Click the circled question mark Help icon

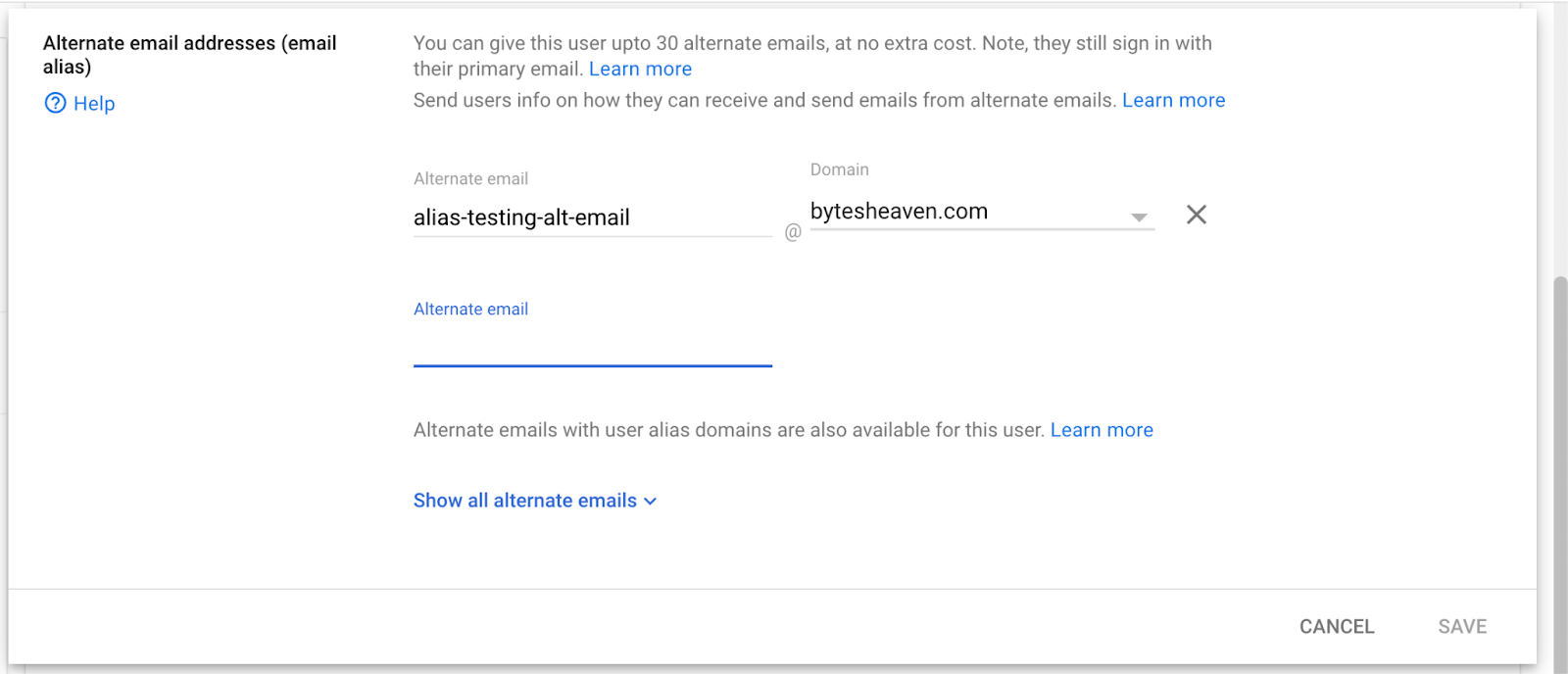pos(56,103)
